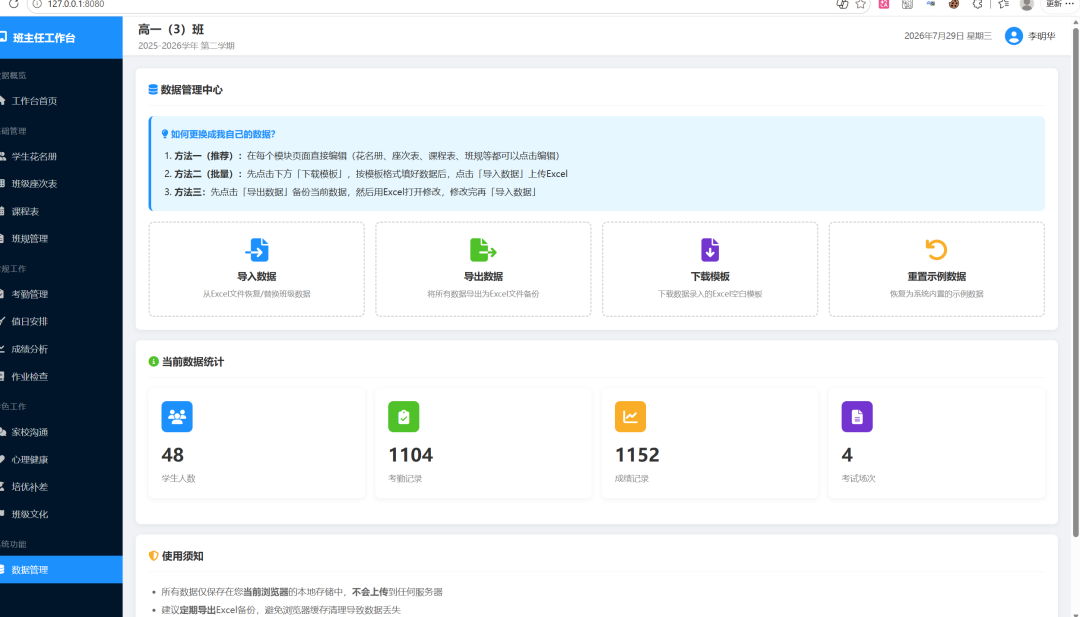The width and height of the screenshot is (1080, 617).
Task: Open 工作台首页 in the sidebar
Action: (x=61, y=101)
